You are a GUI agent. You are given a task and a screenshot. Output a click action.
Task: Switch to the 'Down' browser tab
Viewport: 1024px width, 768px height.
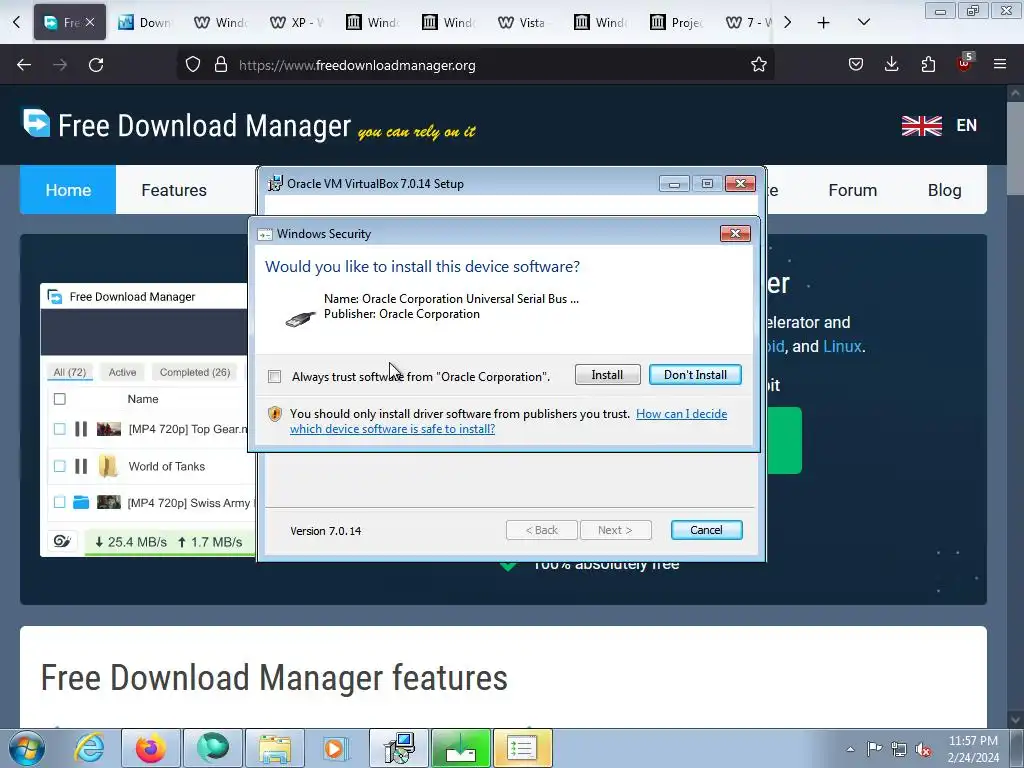point(144,23)
